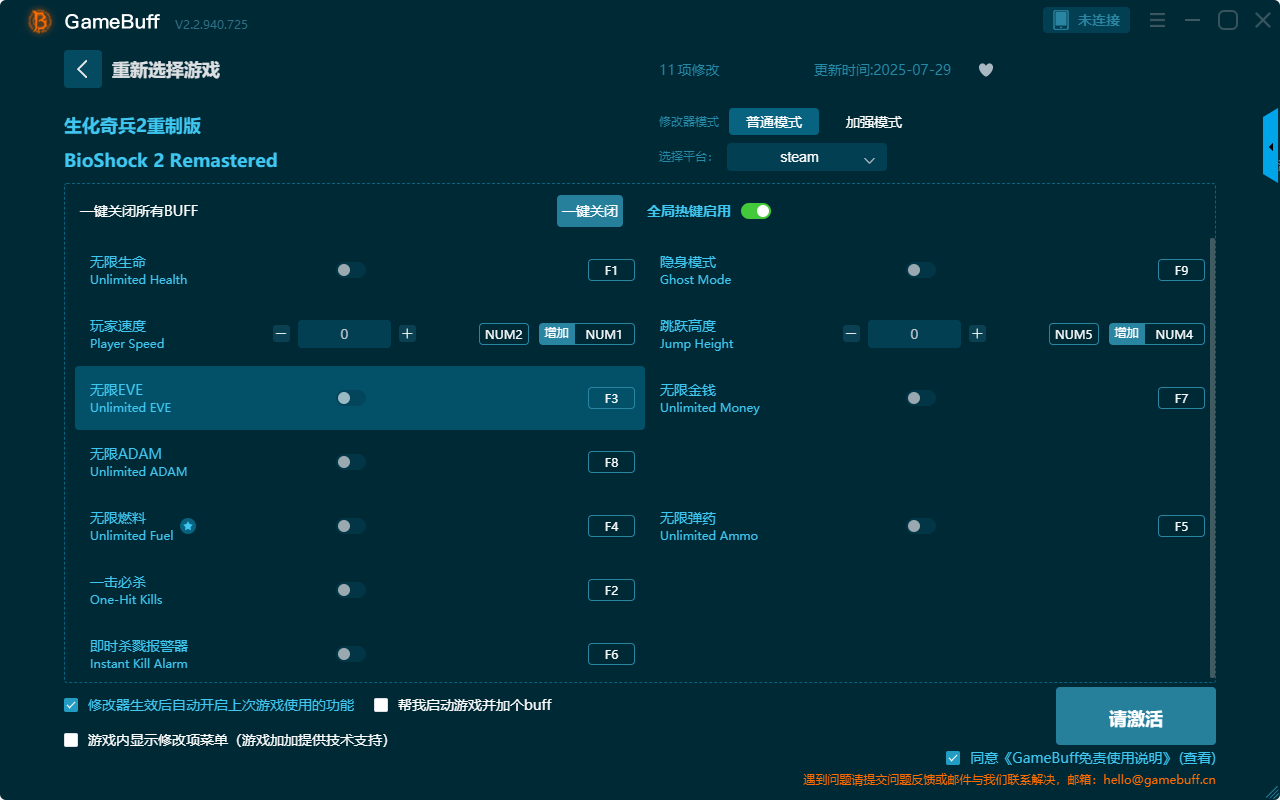Enable Unlimited Fuel switch
Viewport: 1280px width, 800px height.
coord(351,526)
